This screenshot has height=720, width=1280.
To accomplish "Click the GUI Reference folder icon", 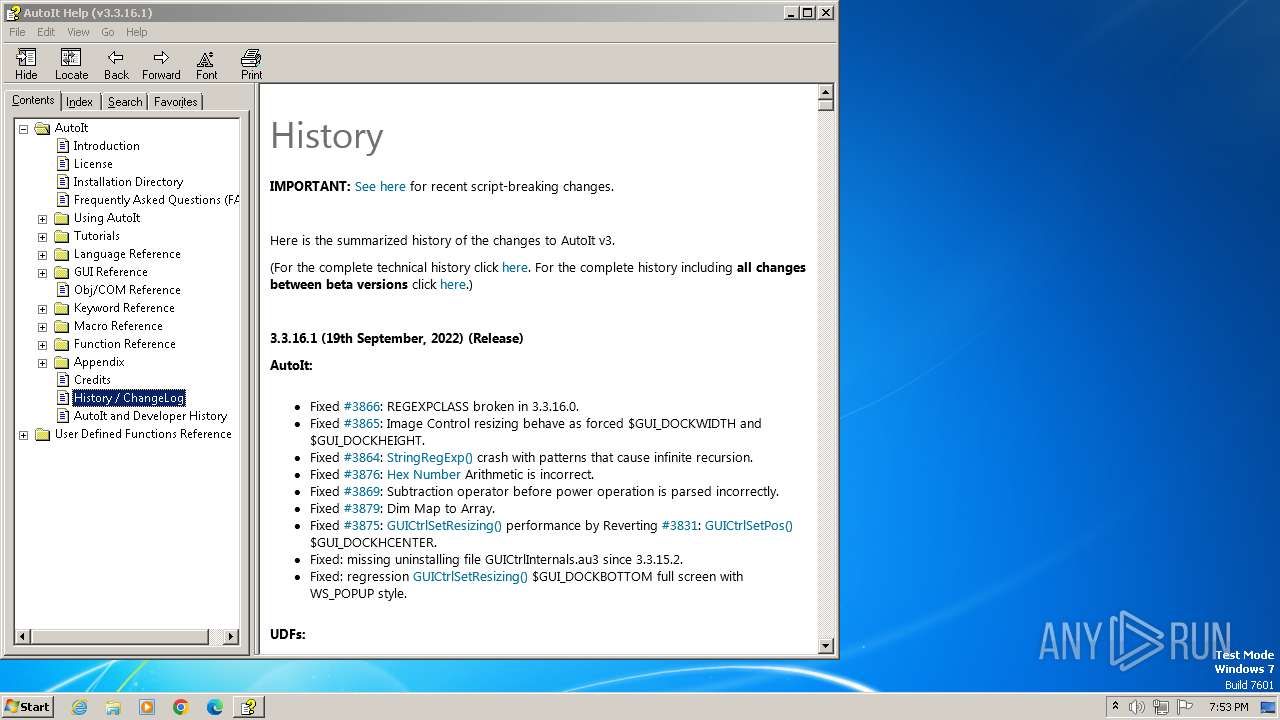I will 61,272.
